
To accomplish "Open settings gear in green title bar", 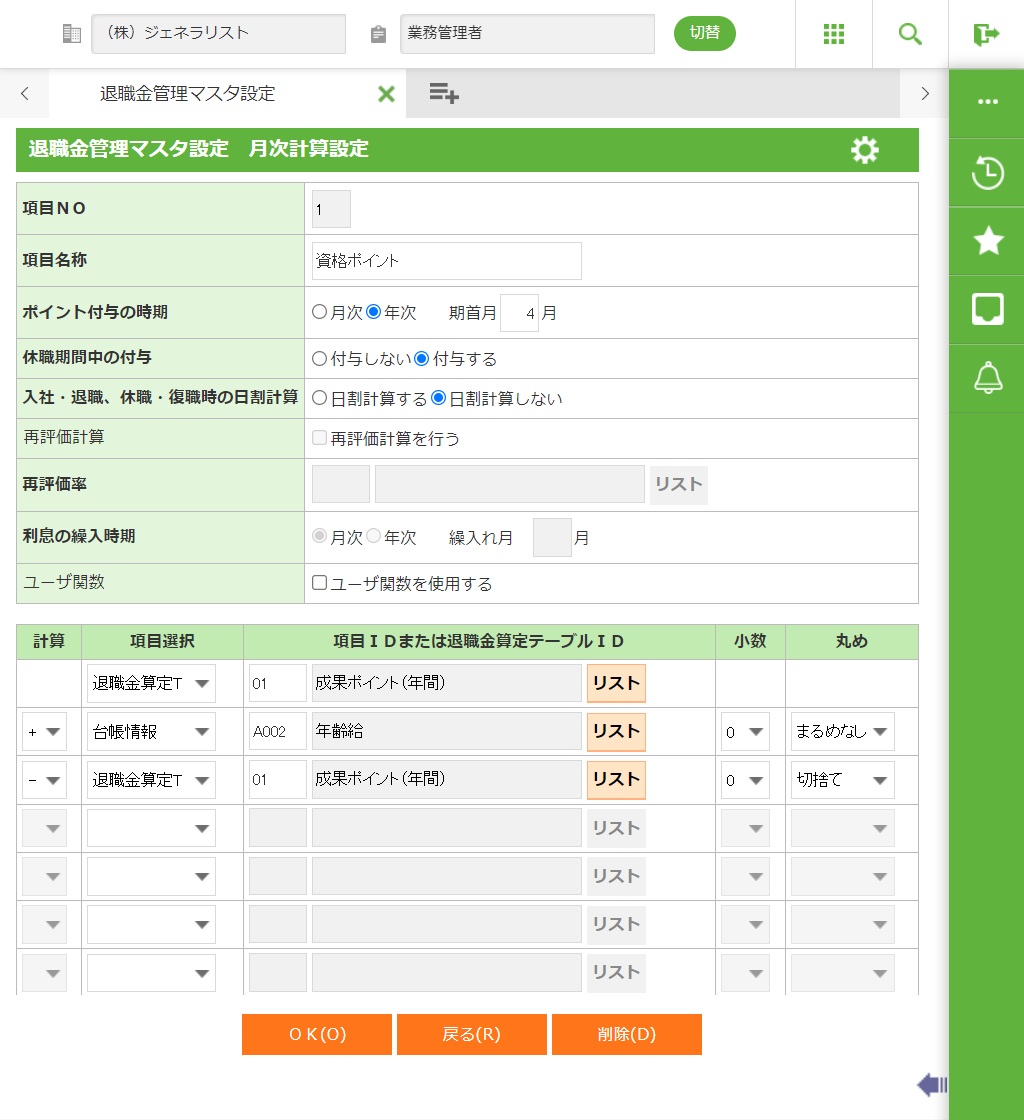I will coord(864,150).
